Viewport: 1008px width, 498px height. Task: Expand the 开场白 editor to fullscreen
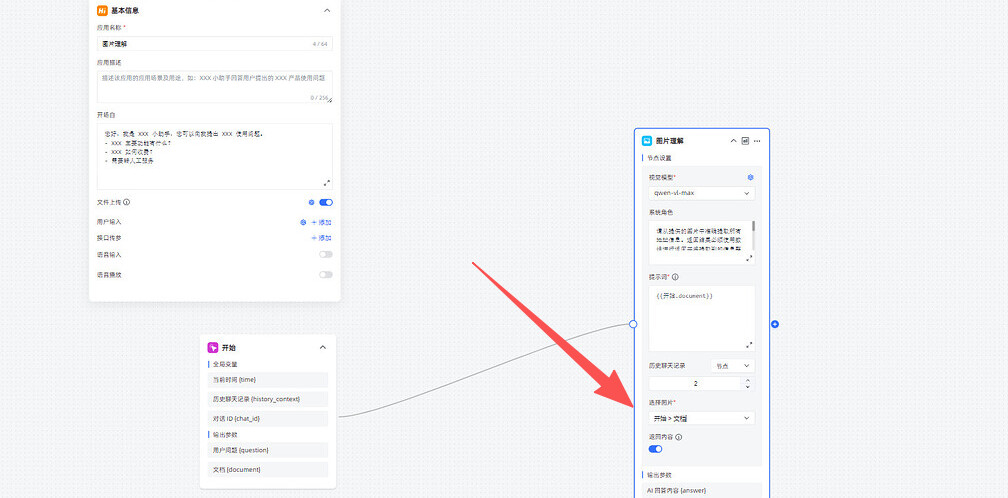pos(327,182)
